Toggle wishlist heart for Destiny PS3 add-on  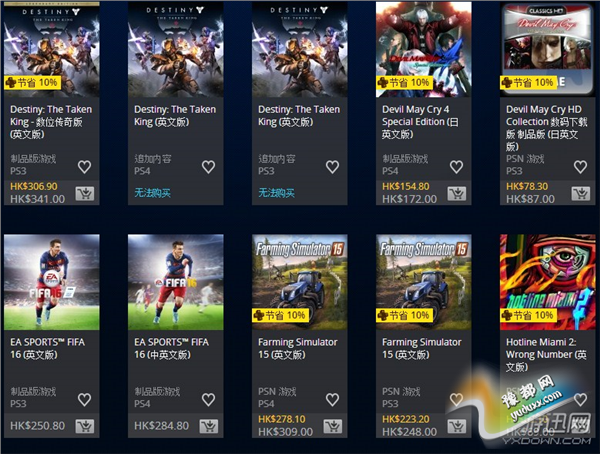click(x=333, y=167)
